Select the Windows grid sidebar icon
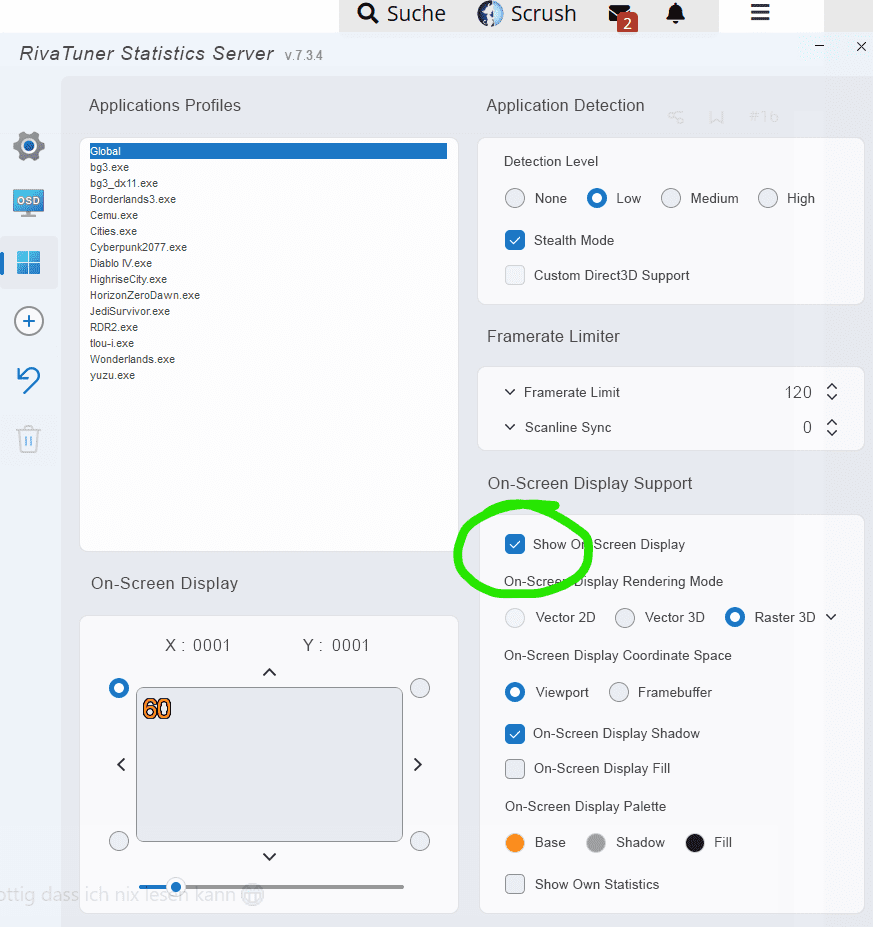 (29, 263)
